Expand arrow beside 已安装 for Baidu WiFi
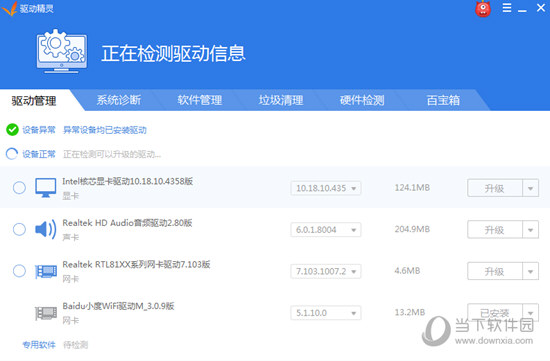Image resolution: width=550 pixels, height=361 pixels. tap(530, 313)
